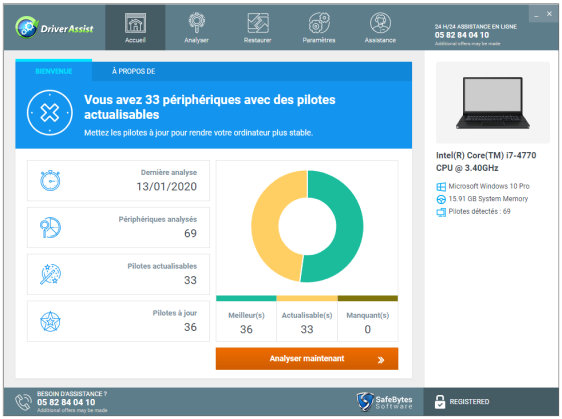Click the system memory icon
Screen dimensions: 562x419
point(441,199)
